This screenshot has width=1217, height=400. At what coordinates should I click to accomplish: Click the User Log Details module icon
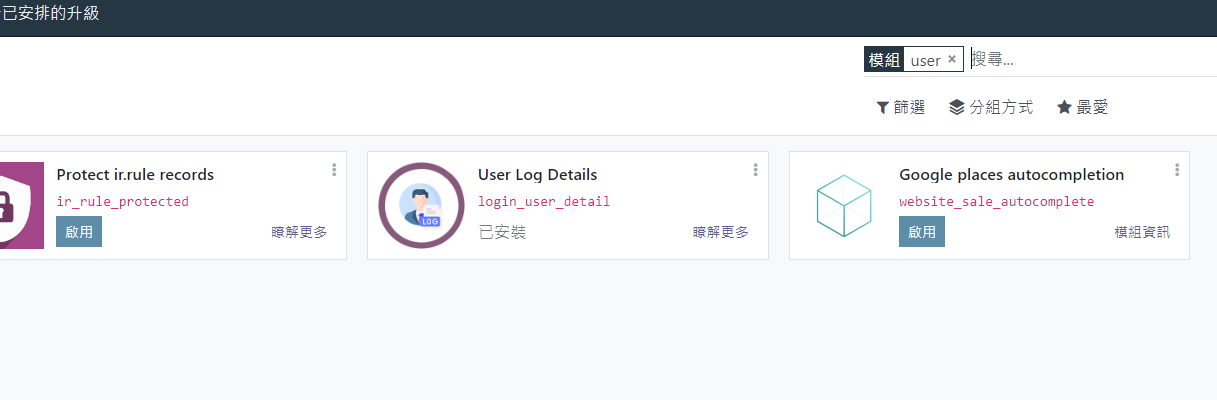(x=421, y=205)
